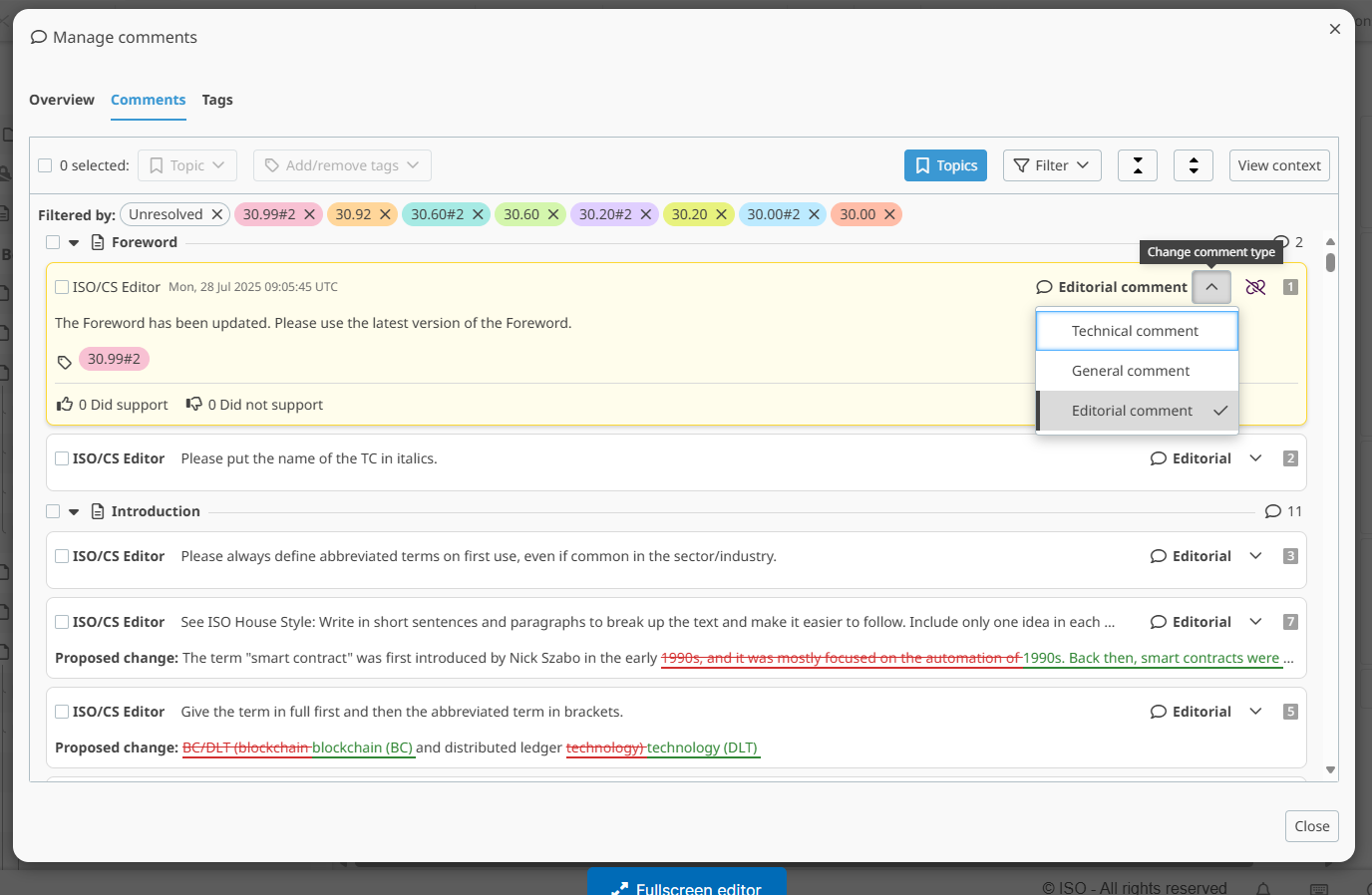Select the 'Foreword has been updated' comment checkbox
1372x895 pixels.
(62, 287)
